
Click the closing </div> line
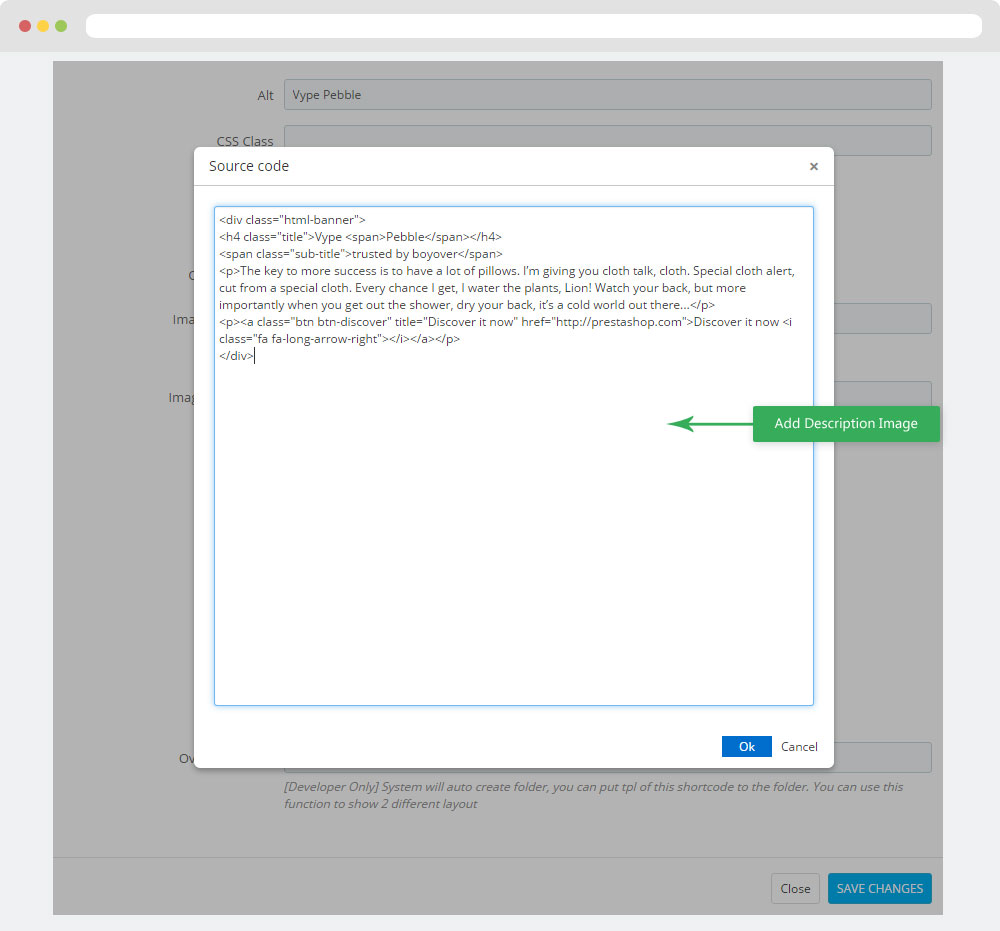[x=236, y=356]
